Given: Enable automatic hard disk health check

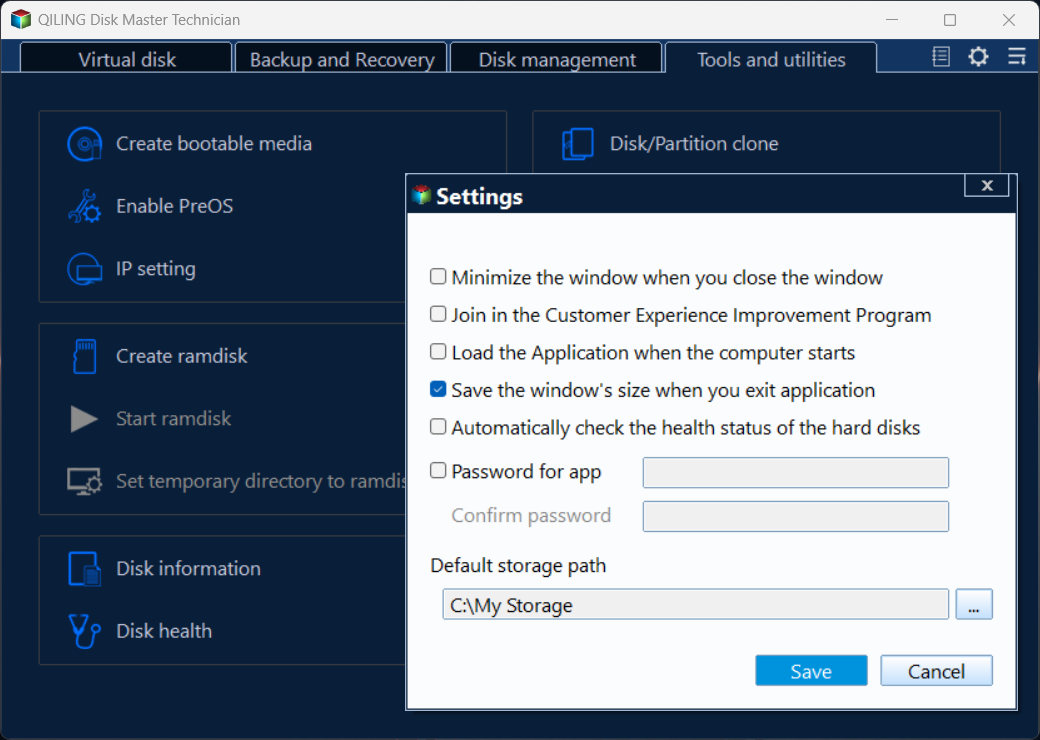Looking at the screenshot, I should click(x=438, y=427).
